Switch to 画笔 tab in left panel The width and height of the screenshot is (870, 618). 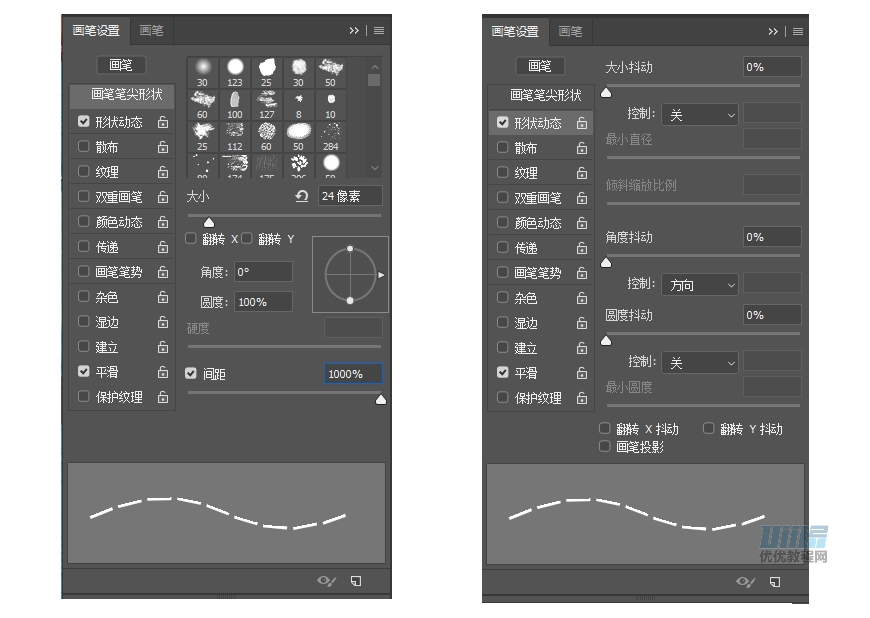pyautogui.click(x=151, y=31)
